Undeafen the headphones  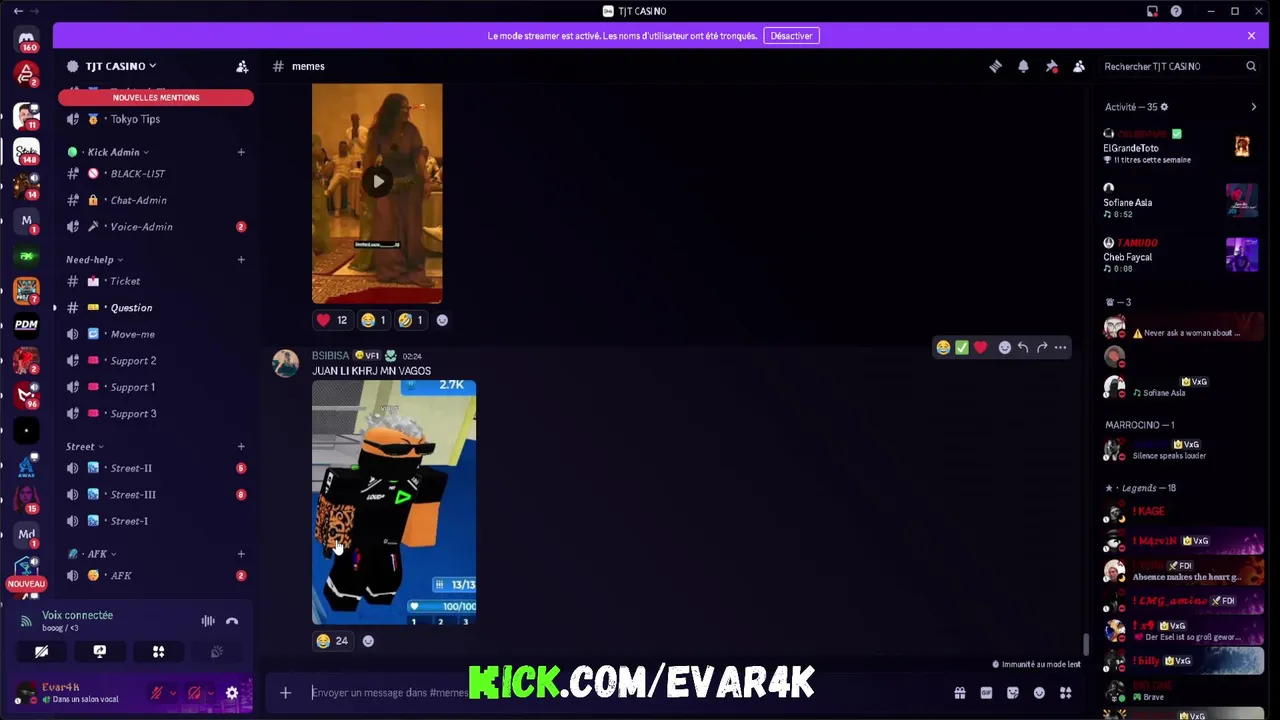point(194,693)
